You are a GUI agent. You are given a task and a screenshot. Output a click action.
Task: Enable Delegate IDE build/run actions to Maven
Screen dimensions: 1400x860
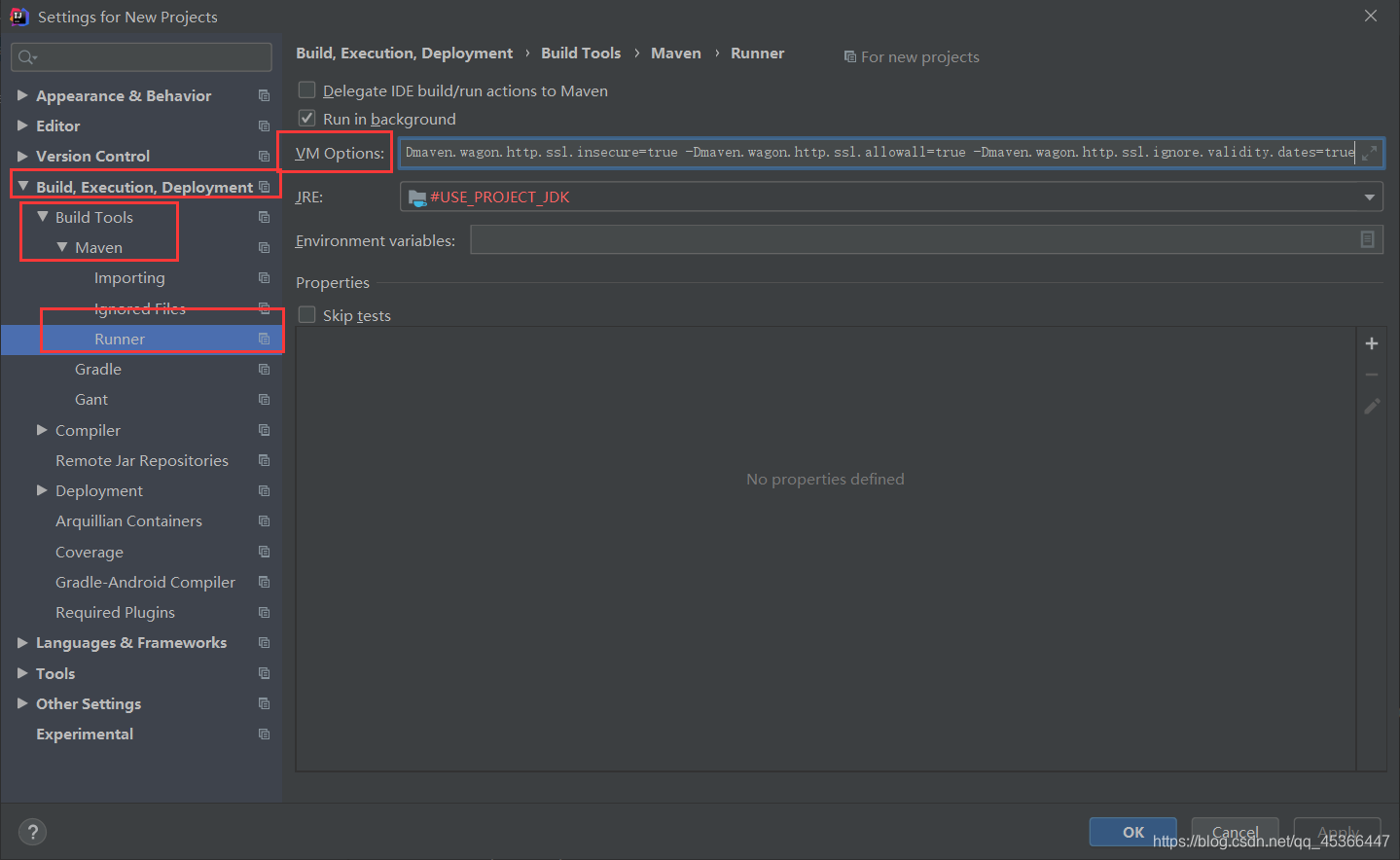[x=306, y=90]
